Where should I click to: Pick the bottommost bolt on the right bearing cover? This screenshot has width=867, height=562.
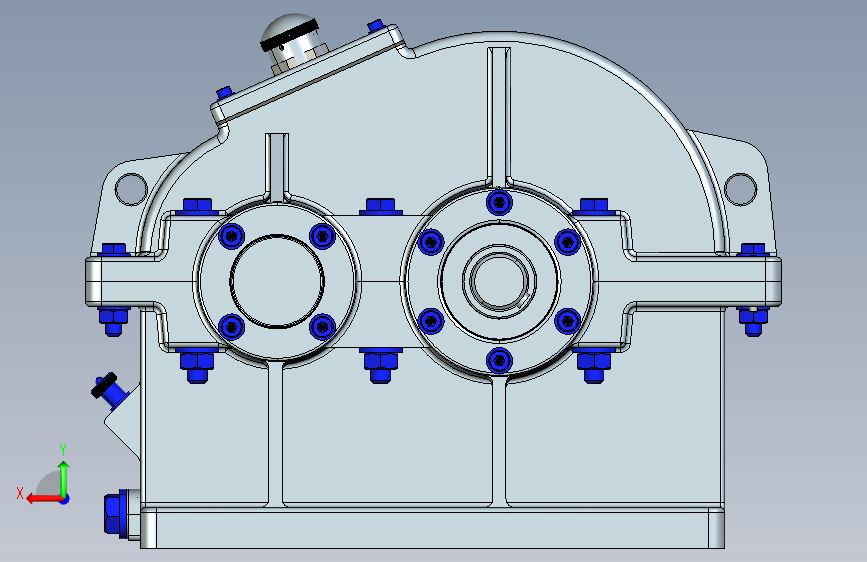(x=499, y=361)
